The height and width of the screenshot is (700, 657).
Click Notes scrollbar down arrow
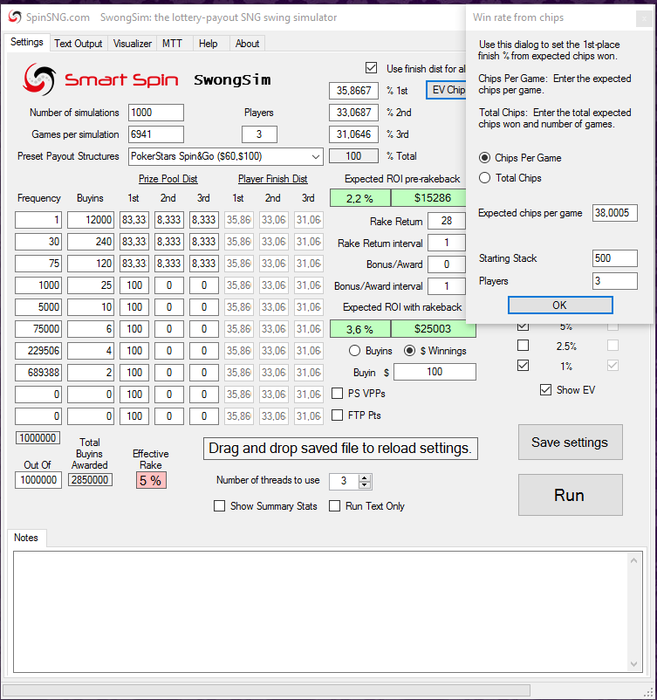pyautogui.click(x=634, y=664)
